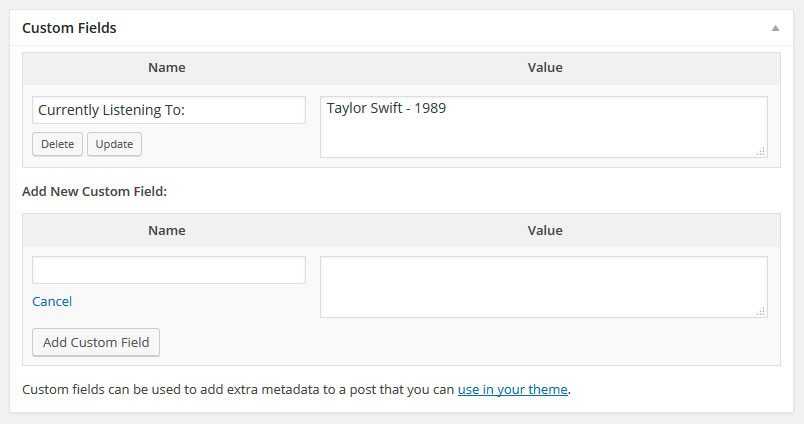
Task: Click inside the existing custom field value textarea
Action: (543, 135)
